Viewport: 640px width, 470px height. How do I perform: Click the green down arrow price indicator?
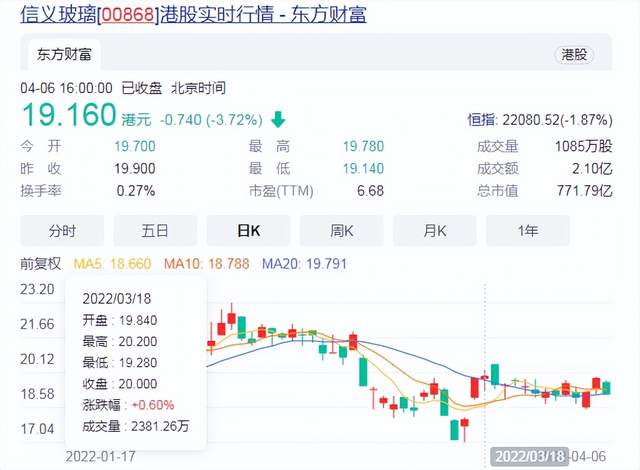[276, 119]
